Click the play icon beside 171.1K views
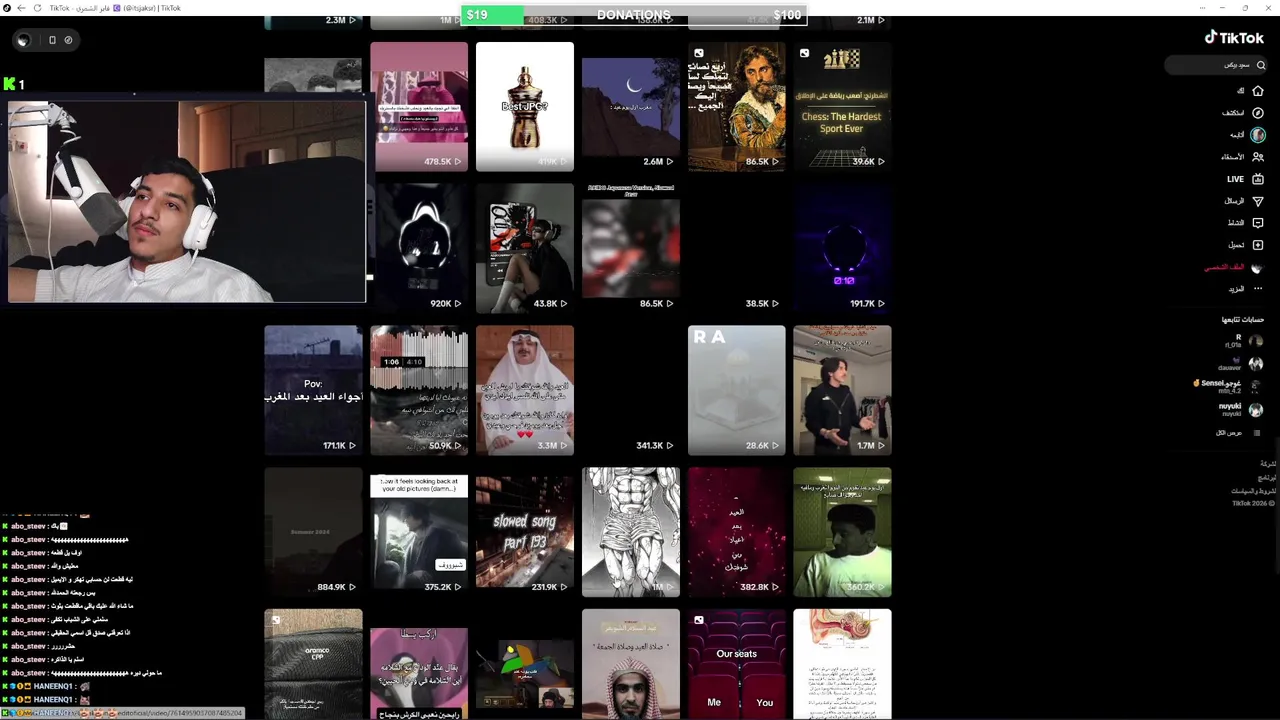This screenshot has height=720, width=1280. [352, 445]
